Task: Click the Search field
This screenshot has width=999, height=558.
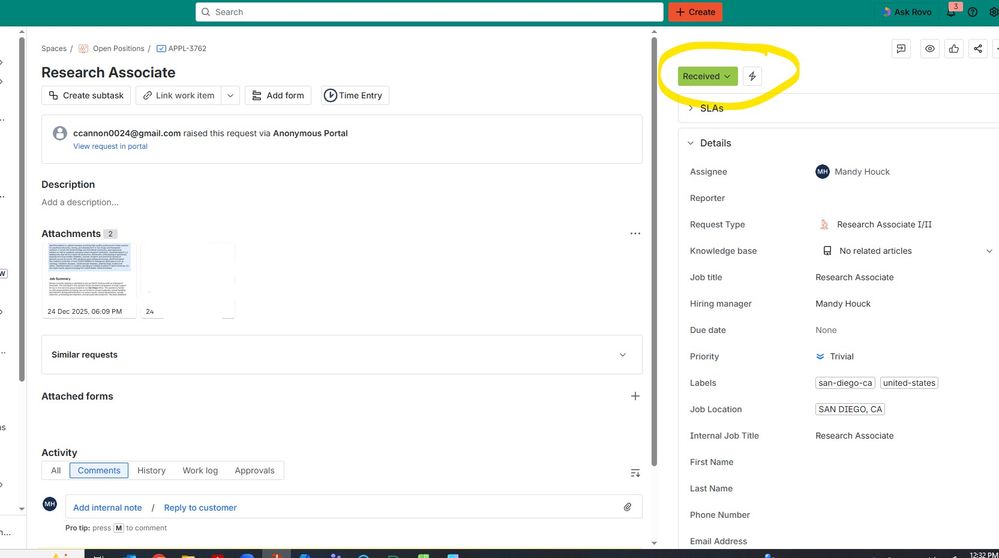Action: click(x=429, y=12)
